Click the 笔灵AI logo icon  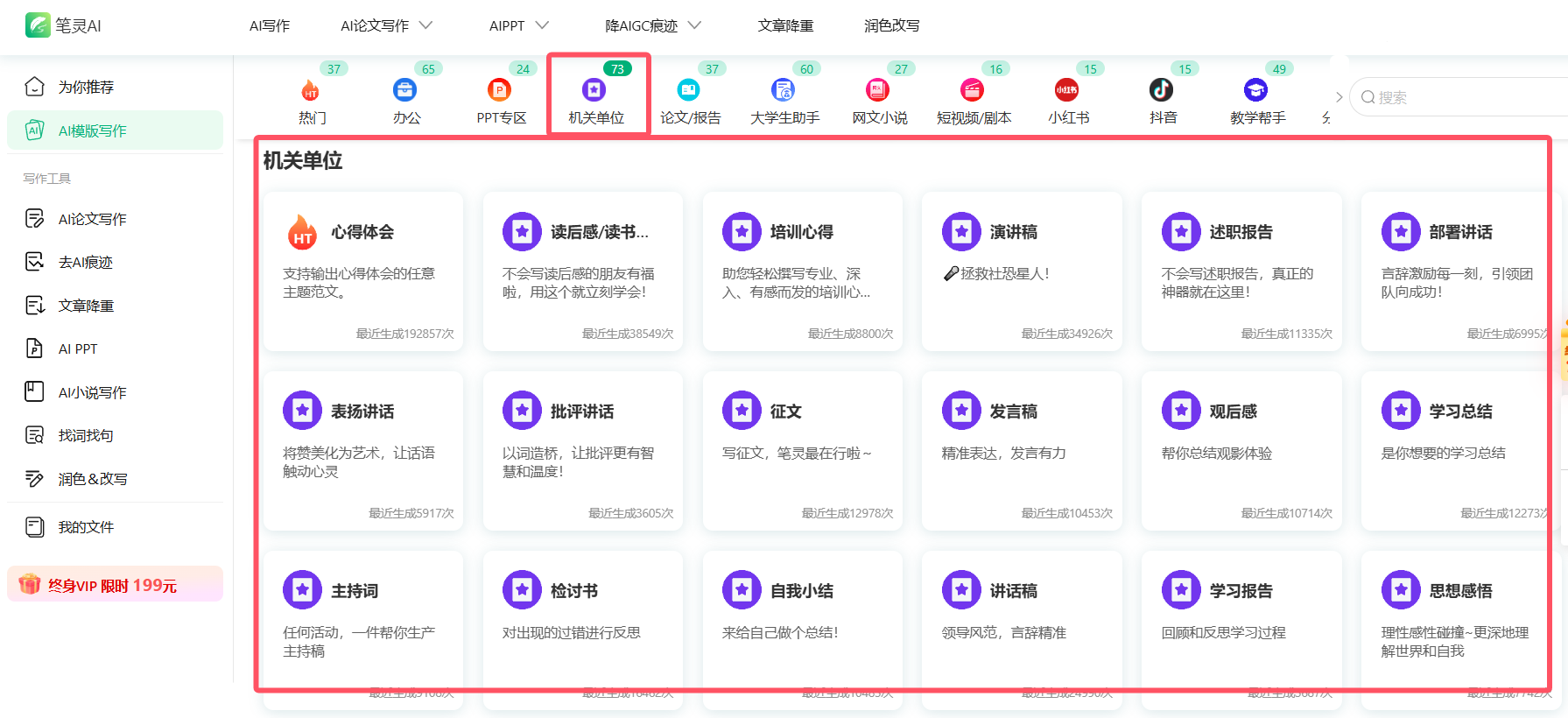point(39,25)
